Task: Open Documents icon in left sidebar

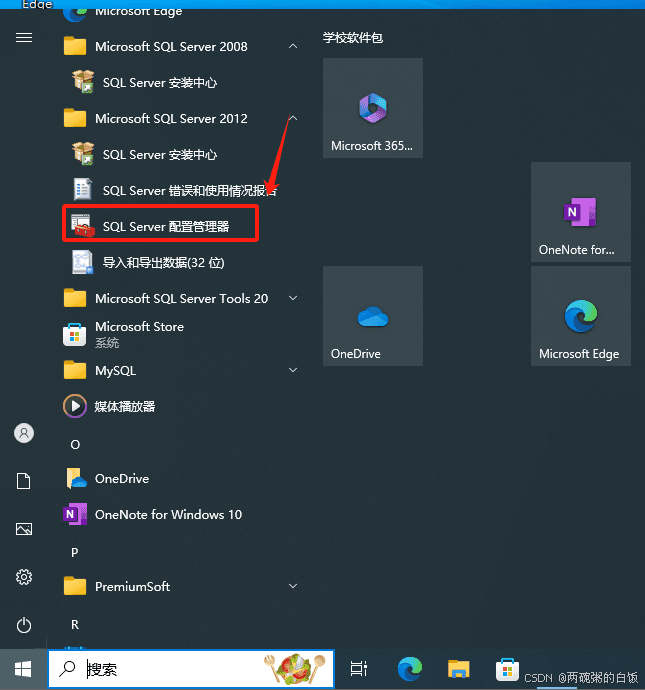Action: click(x=24, y=481)
